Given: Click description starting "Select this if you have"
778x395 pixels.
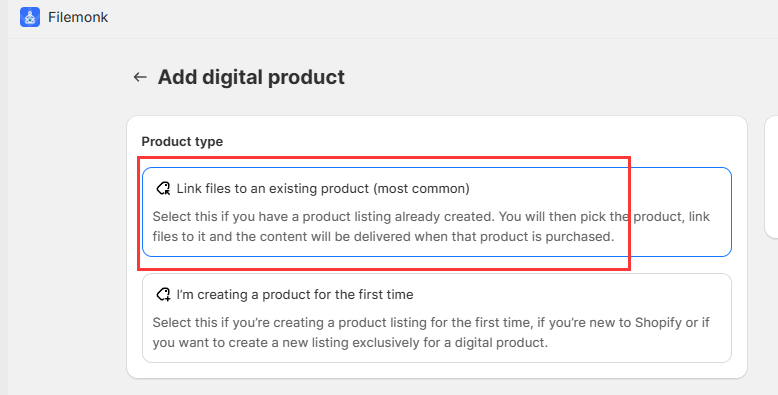Looking at the screenshot, I should (x=431, y=227).
